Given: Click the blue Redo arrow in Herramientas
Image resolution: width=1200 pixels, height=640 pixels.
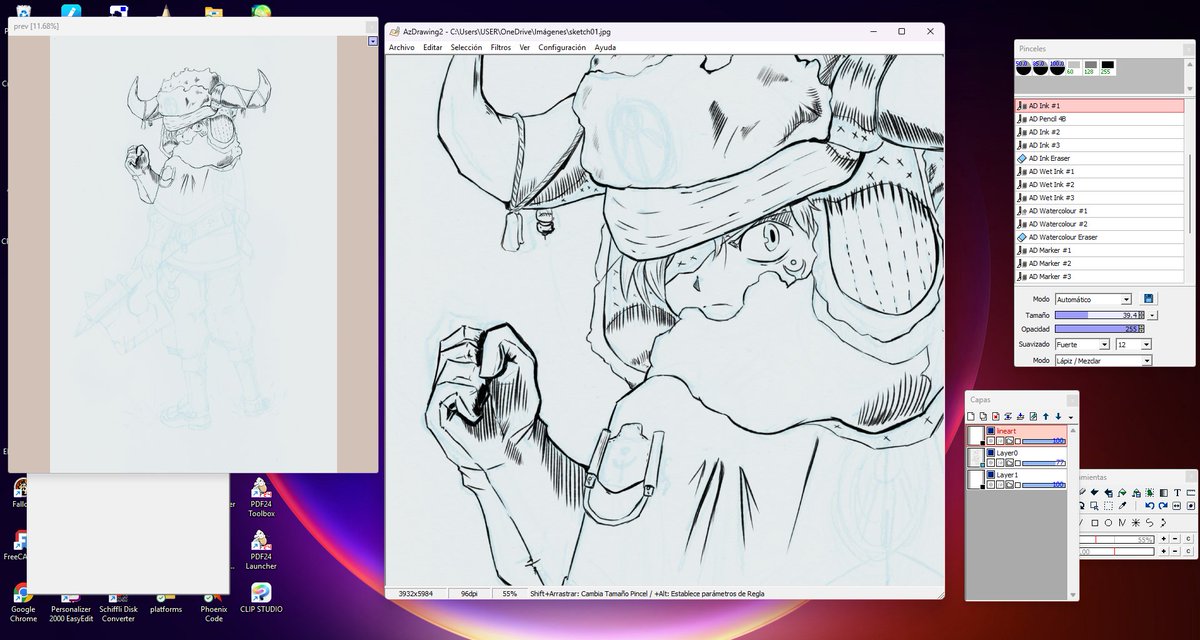Looking at the screenshot, I should coord(1163,506).
